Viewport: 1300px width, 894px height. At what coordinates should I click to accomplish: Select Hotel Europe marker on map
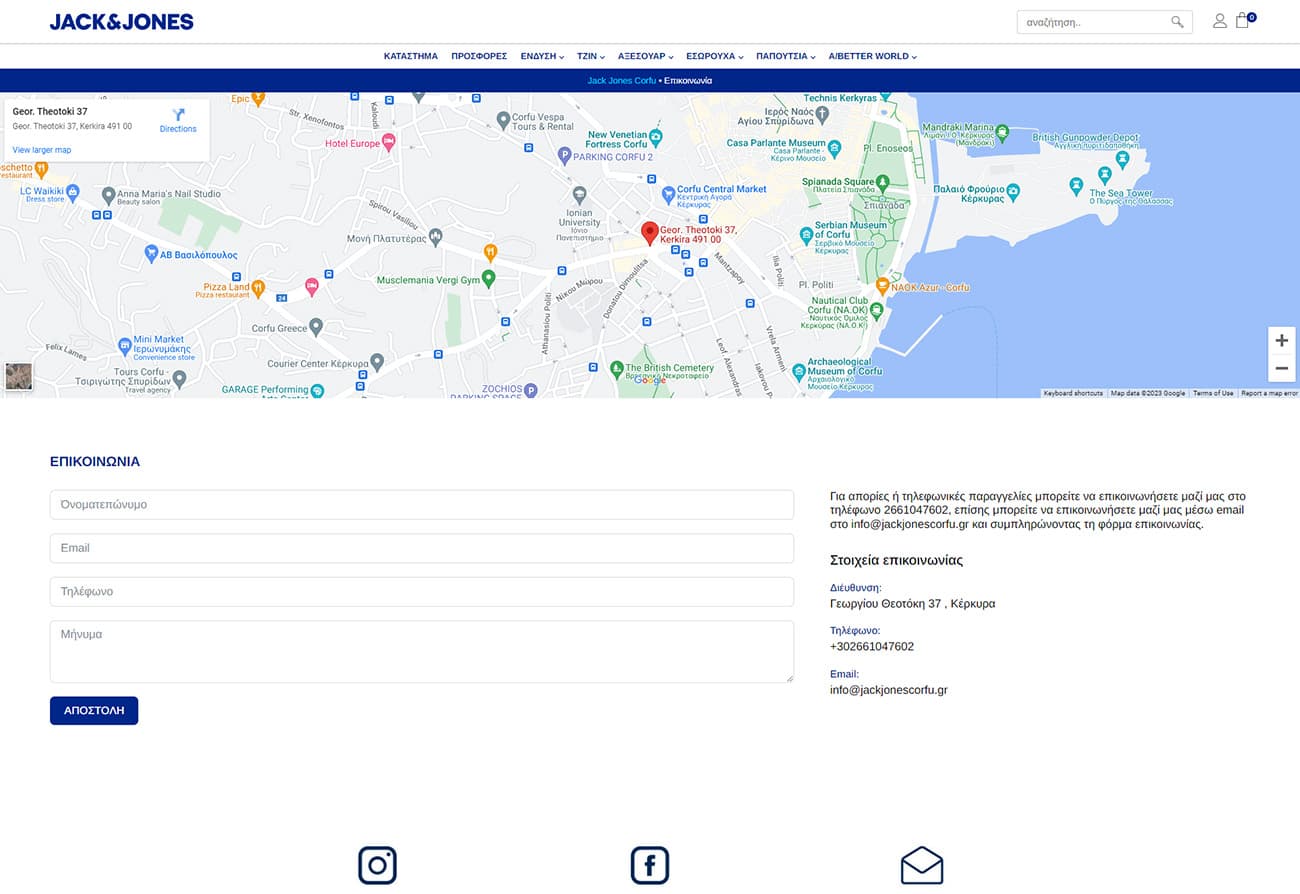(x=389, y=142)
